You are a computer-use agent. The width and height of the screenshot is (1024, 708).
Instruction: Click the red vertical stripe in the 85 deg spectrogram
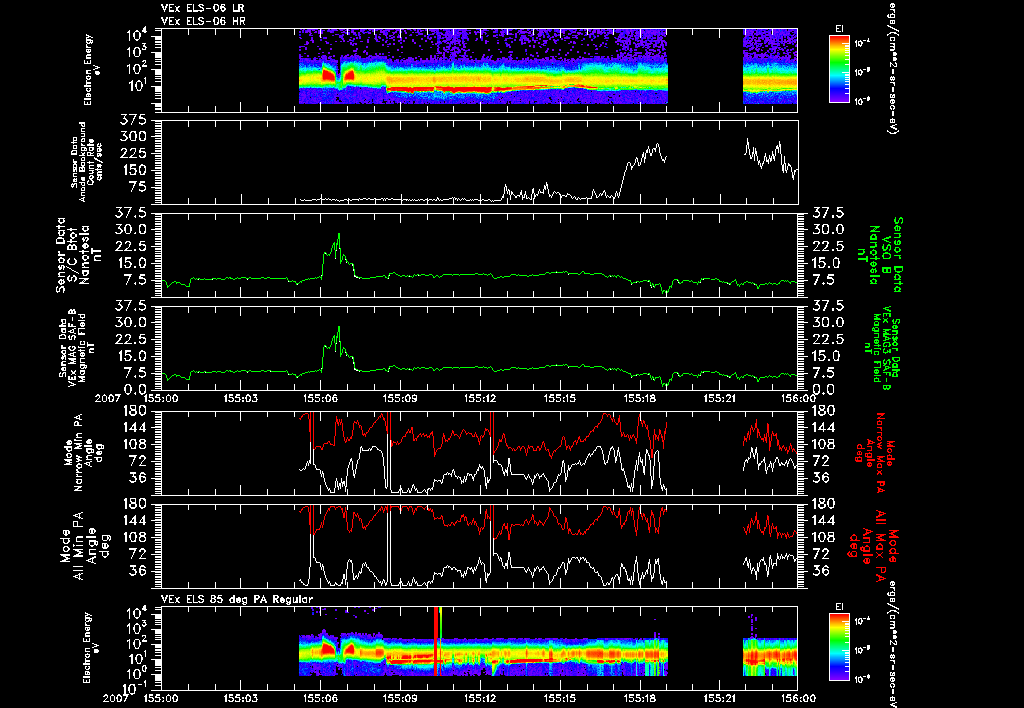pyautogui.click(x=436, y=641)
